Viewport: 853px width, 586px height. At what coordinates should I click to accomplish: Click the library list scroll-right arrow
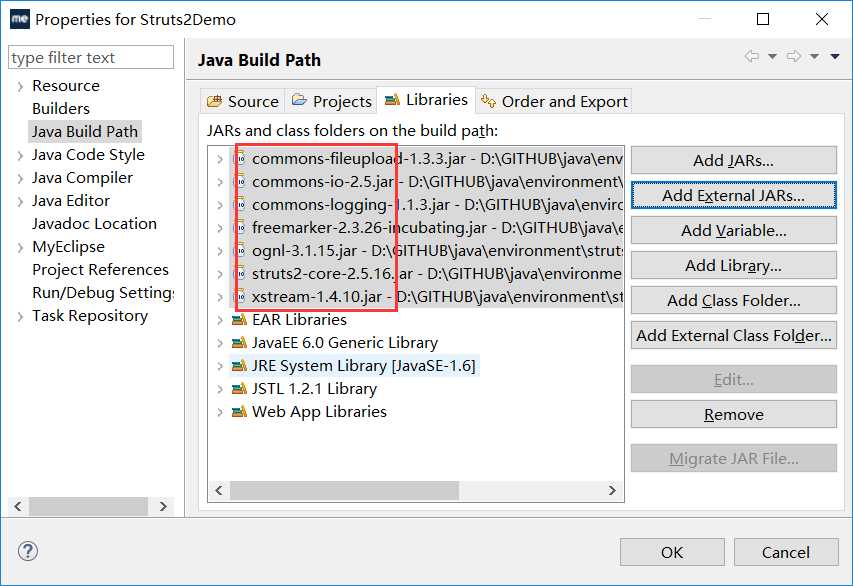612,490
